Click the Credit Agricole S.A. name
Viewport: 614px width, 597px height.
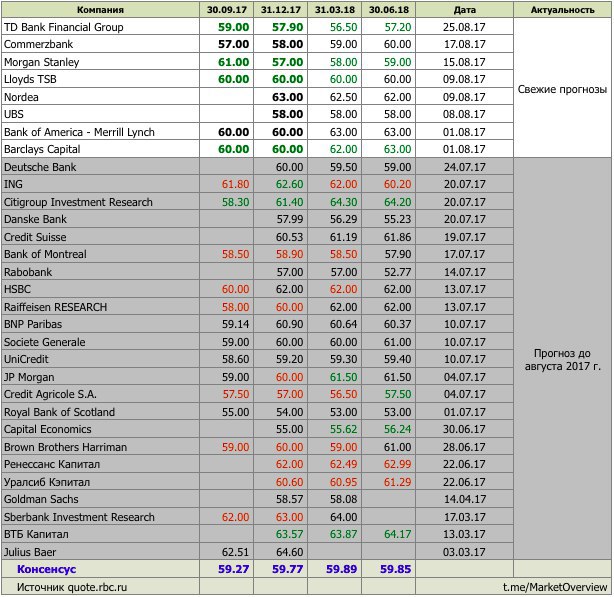50,395
